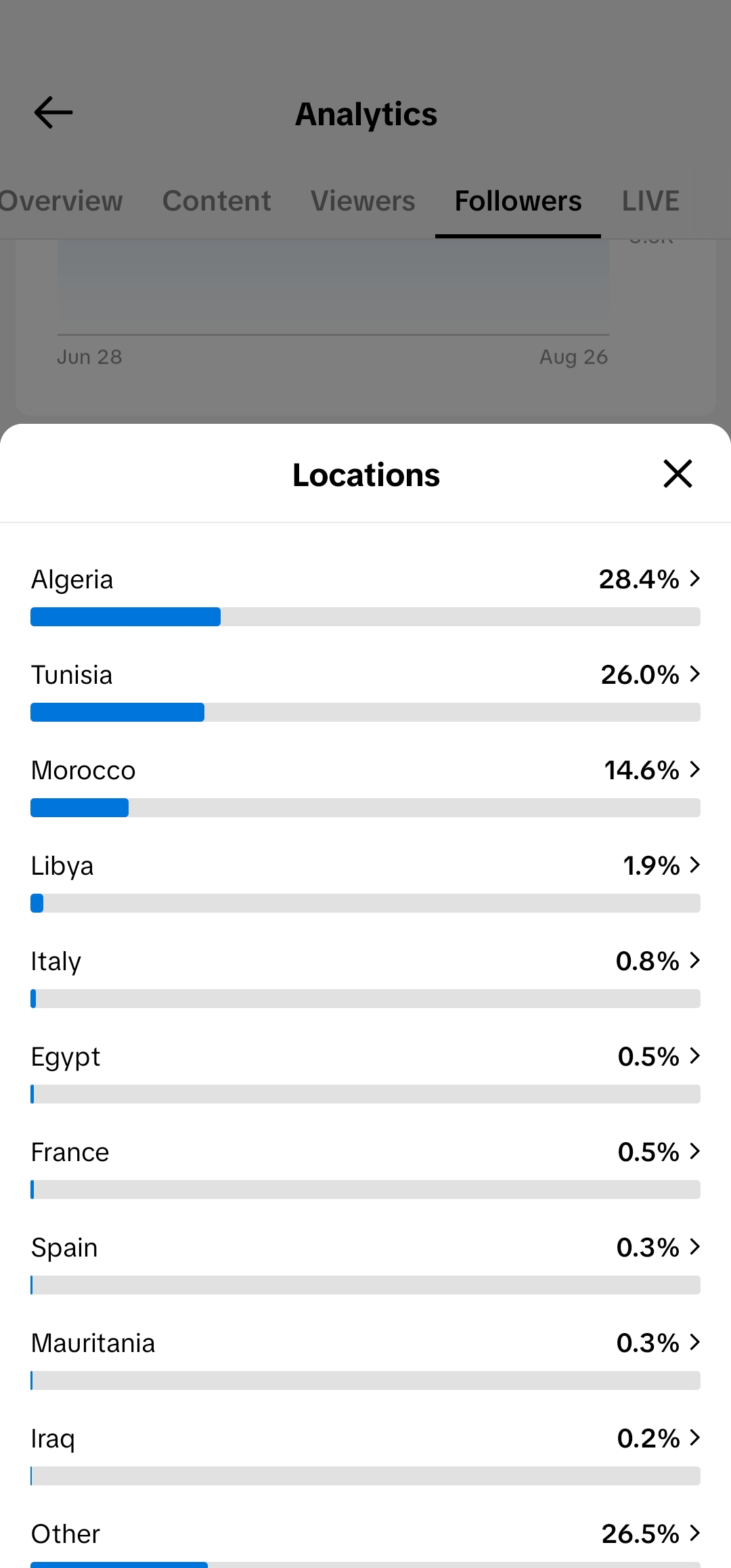Open Iraq 0.2% entry

coord(365,1455)
